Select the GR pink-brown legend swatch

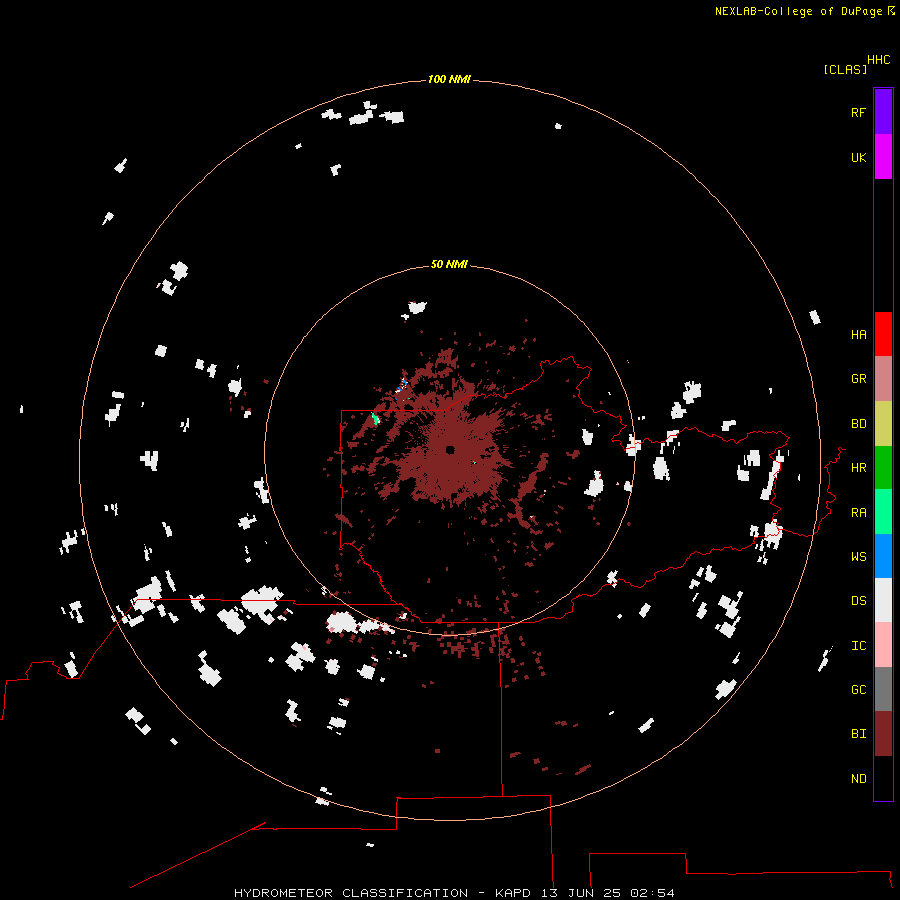tap(883, 379)
